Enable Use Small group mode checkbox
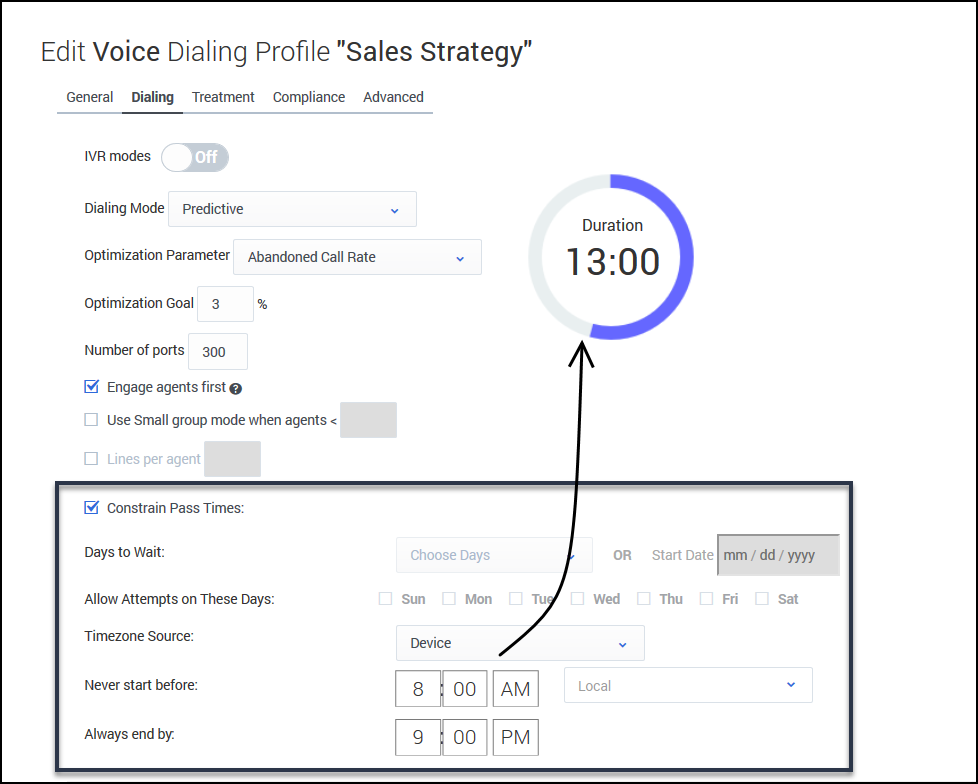The height and width of the screenshot is (784, 978). (92, 420)
